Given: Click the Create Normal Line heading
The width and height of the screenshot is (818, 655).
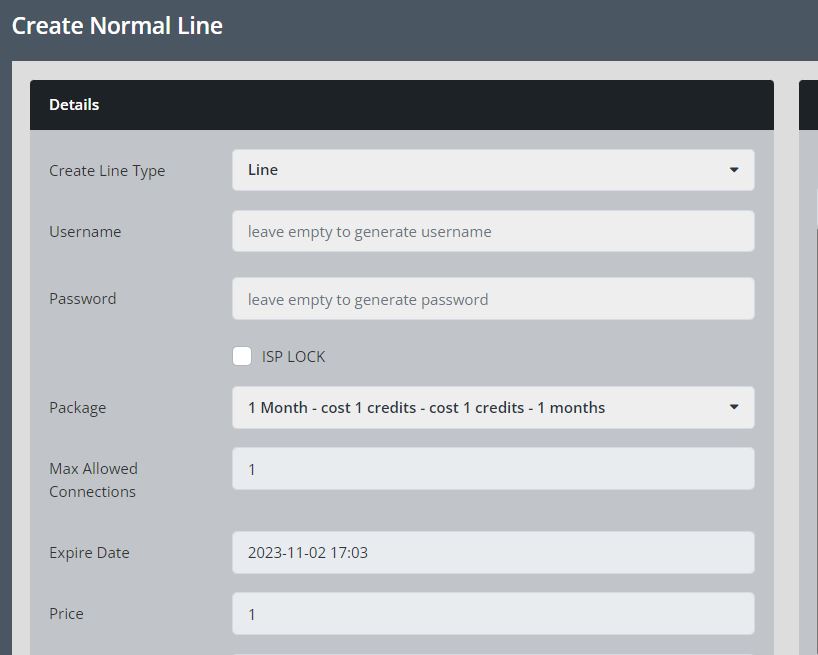Looking at the screenshot, I should tap(117, 26).
